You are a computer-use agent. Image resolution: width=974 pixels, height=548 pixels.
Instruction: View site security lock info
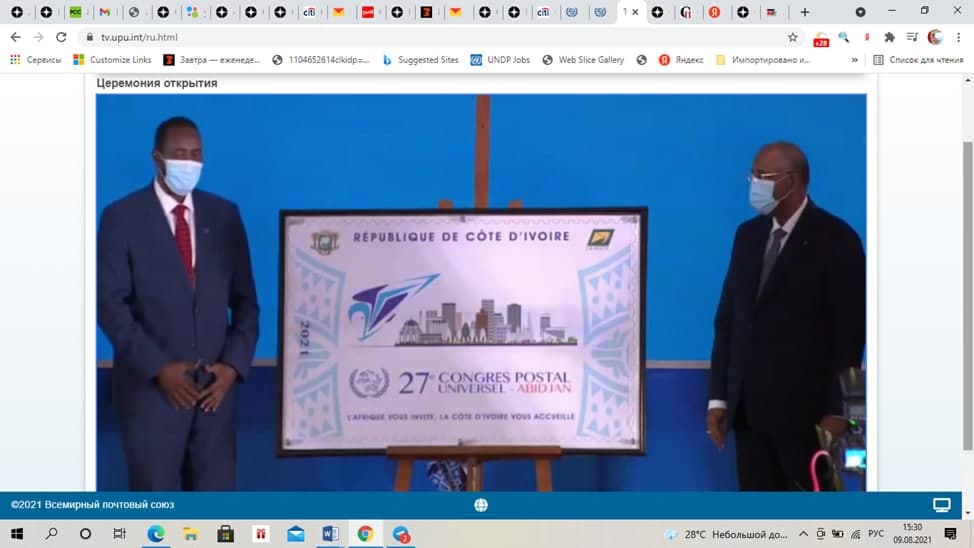pyautogui.click(x=89, y=37)
